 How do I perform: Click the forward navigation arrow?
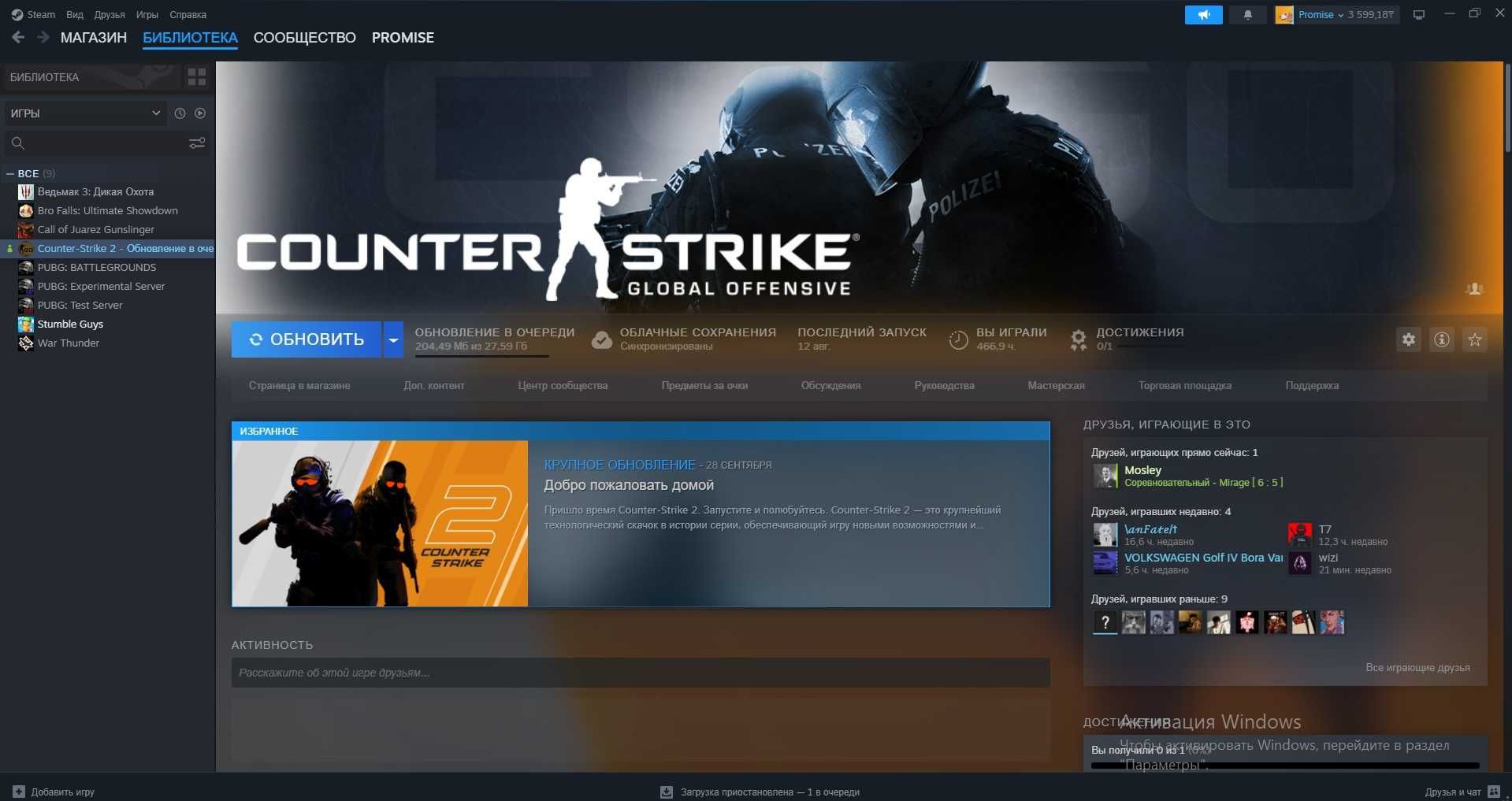[43, 37]
